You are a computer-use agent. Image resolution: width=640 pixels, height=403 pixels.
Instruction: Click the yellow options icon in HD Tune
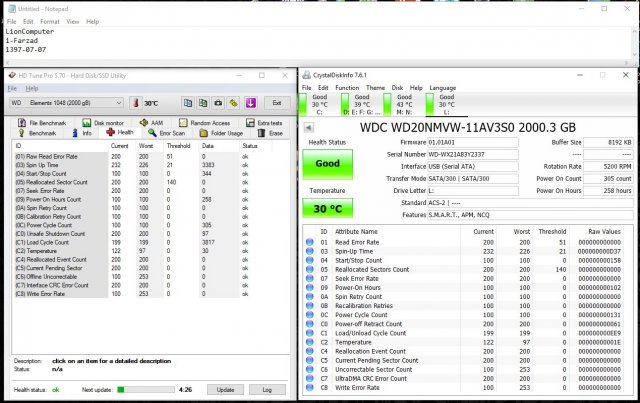pyautogui.click(x=232, y=103)
